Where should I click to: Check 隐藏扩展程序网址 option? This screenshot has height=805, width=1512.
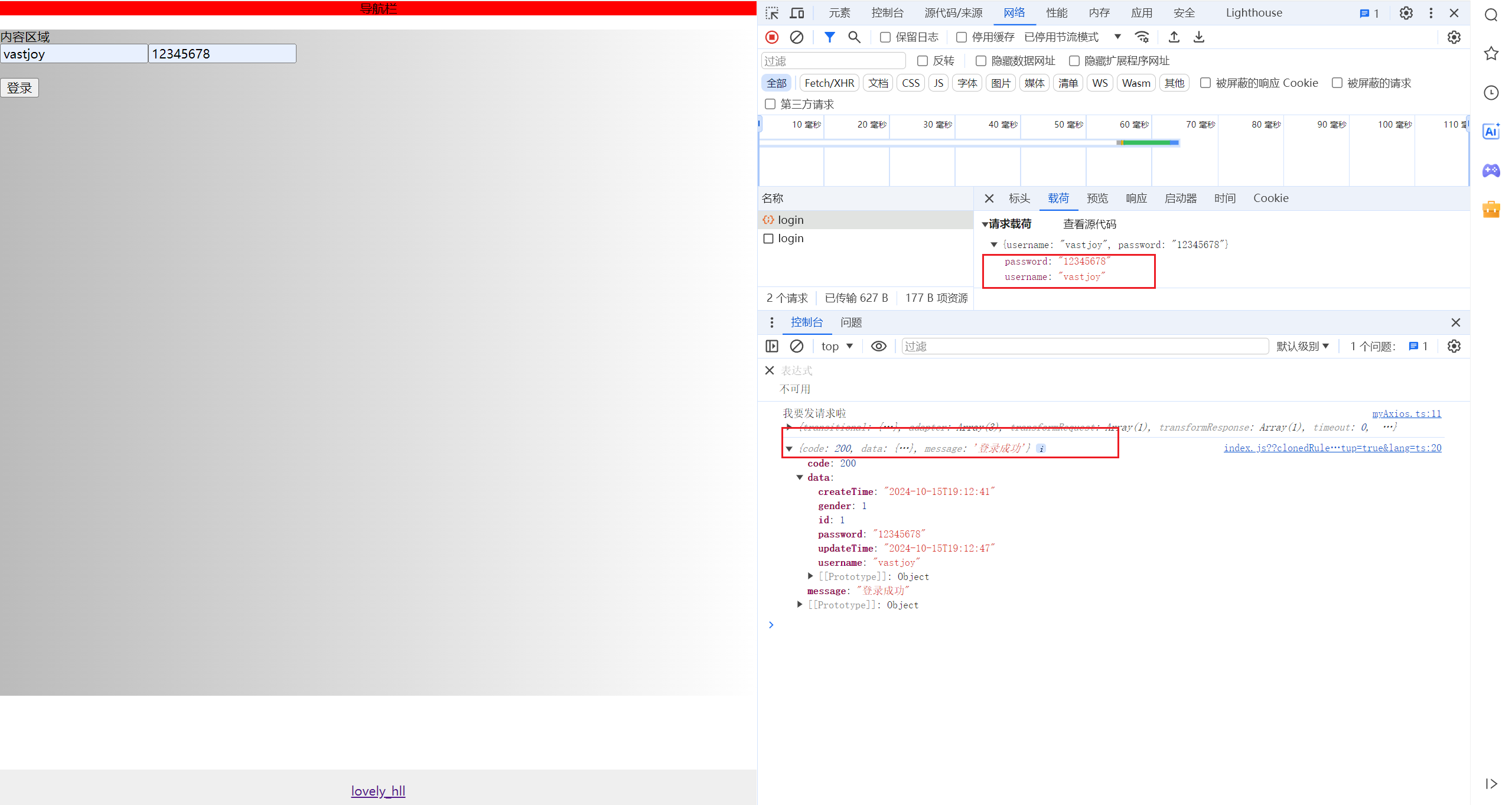click(x=1074, y=61)
